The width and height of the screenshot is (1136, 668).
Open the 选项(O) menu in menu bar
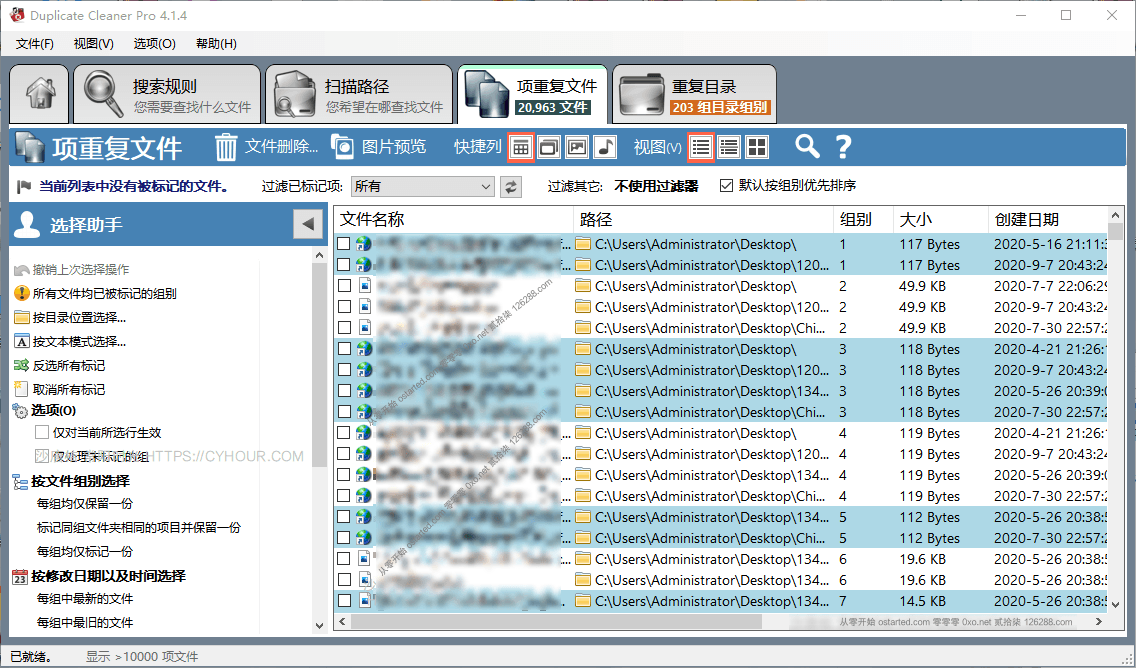154,43
